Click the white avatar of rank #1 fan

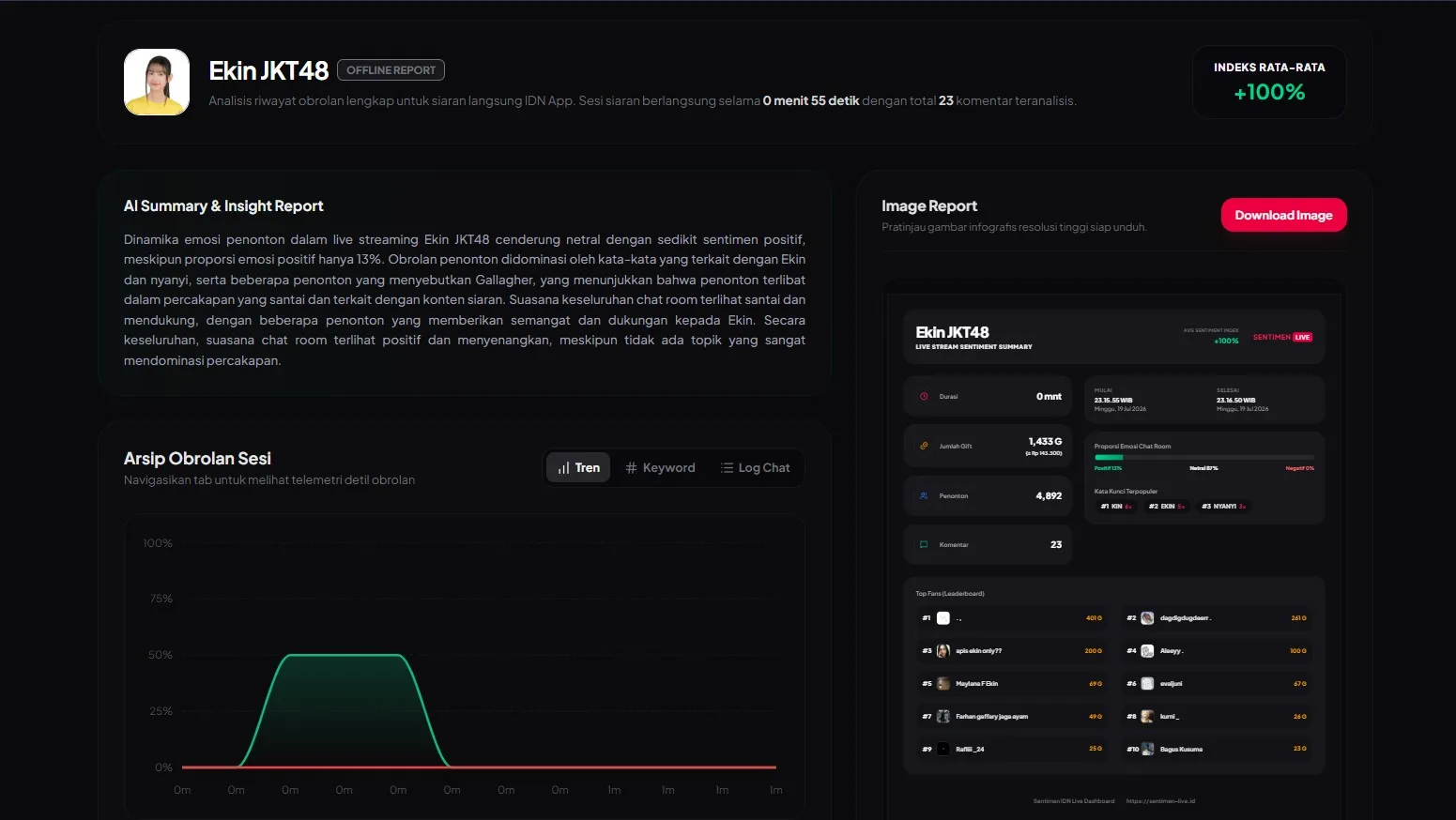(943, 618)
